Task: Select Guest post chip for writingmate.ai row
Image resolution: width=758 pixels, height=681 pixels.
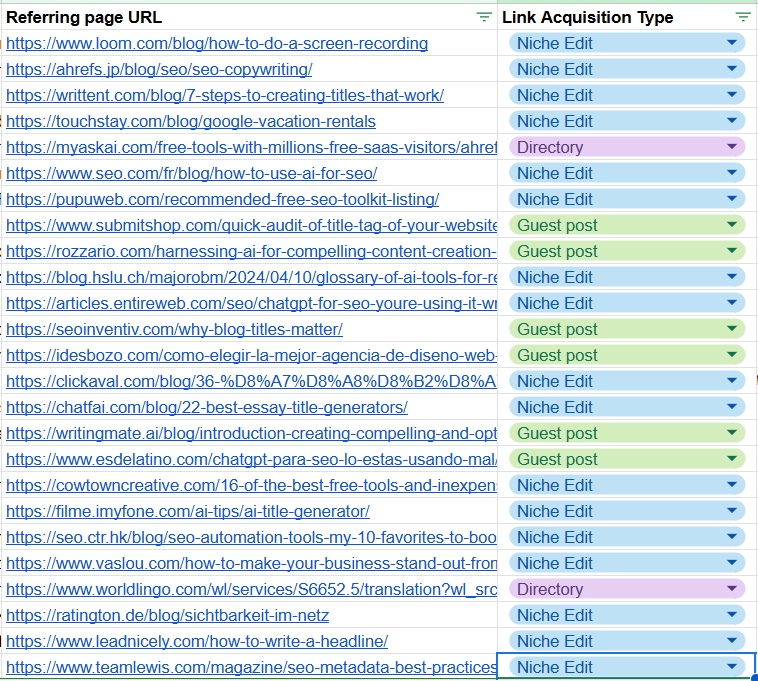Action: 557,433
